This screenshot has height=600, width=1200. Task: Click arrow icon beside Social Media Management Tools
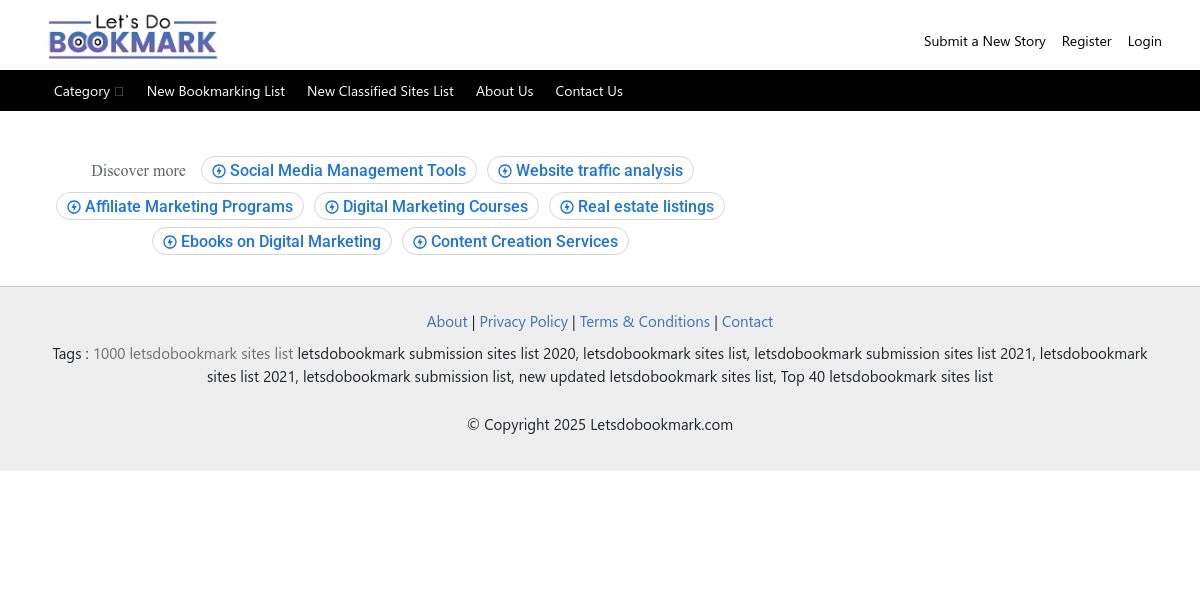tap(219, 171)
